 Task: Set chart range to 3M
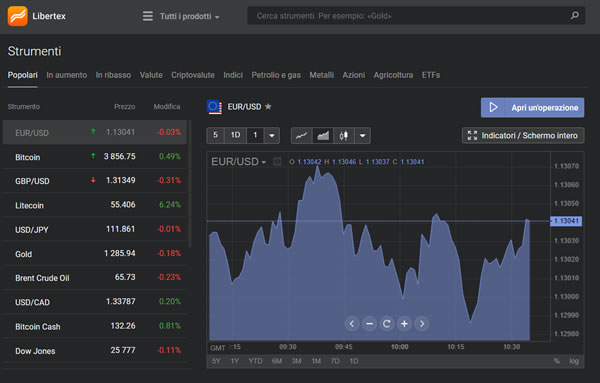point(297,361)
